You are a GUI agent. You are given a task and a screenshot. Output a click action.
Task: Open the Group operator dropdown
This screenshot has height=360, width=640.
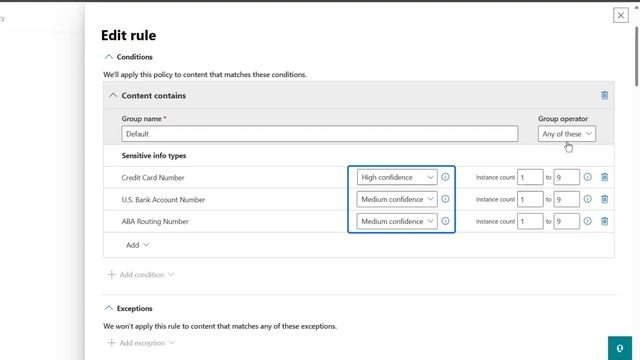567,134
